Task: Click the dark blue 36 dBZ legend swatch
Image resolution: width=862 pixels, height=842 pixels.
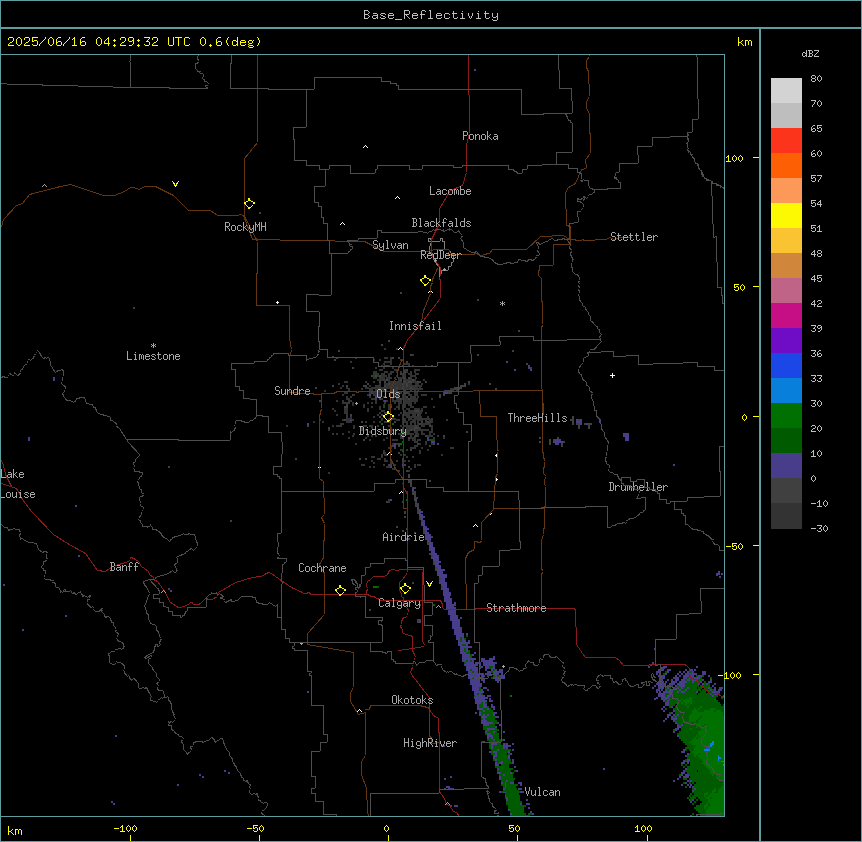Action: [x=786, y=365]
